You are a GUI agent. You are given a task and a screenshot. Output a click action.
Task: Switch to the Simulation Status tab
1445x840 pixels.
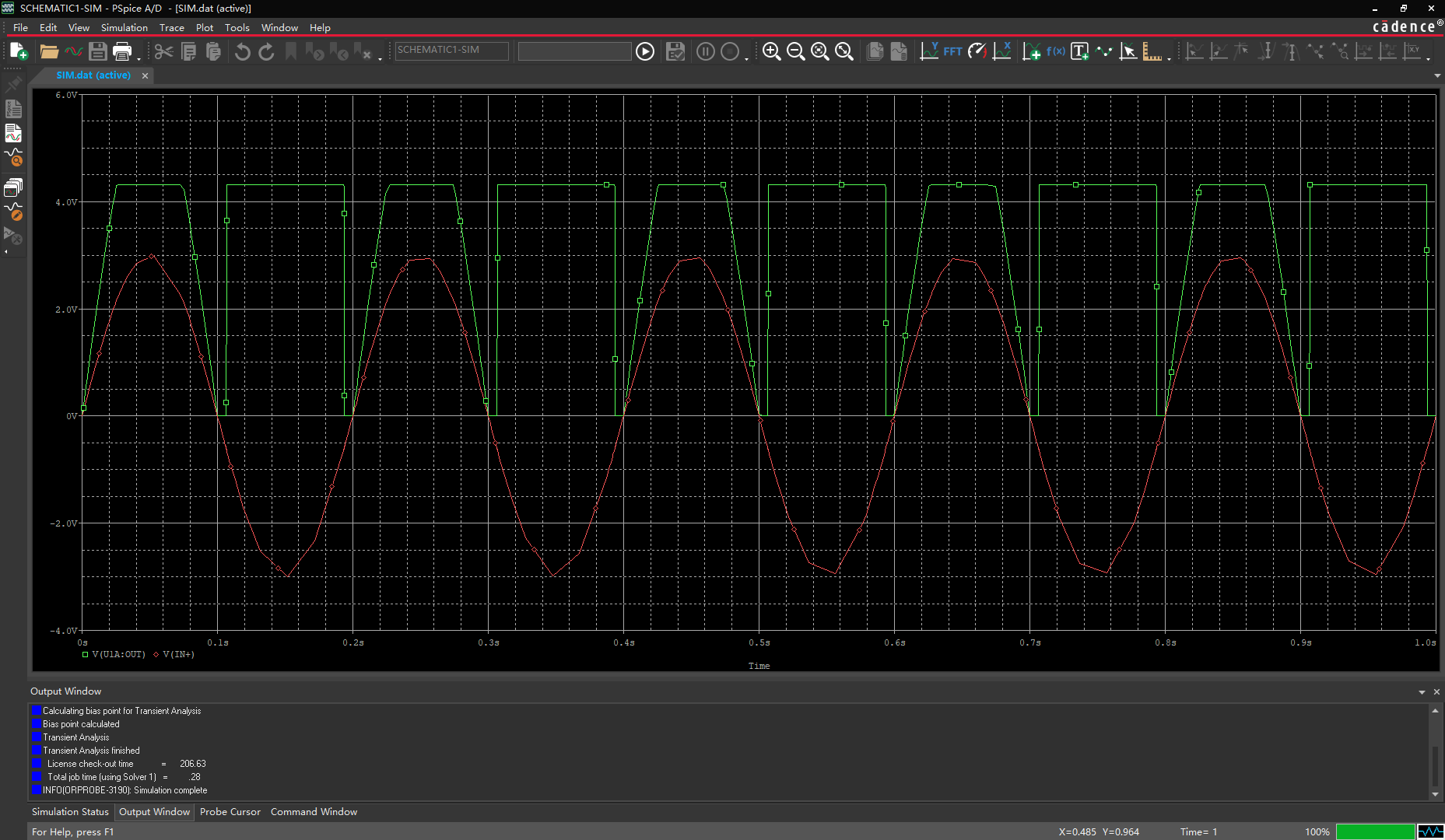click(x=70, y=811)
